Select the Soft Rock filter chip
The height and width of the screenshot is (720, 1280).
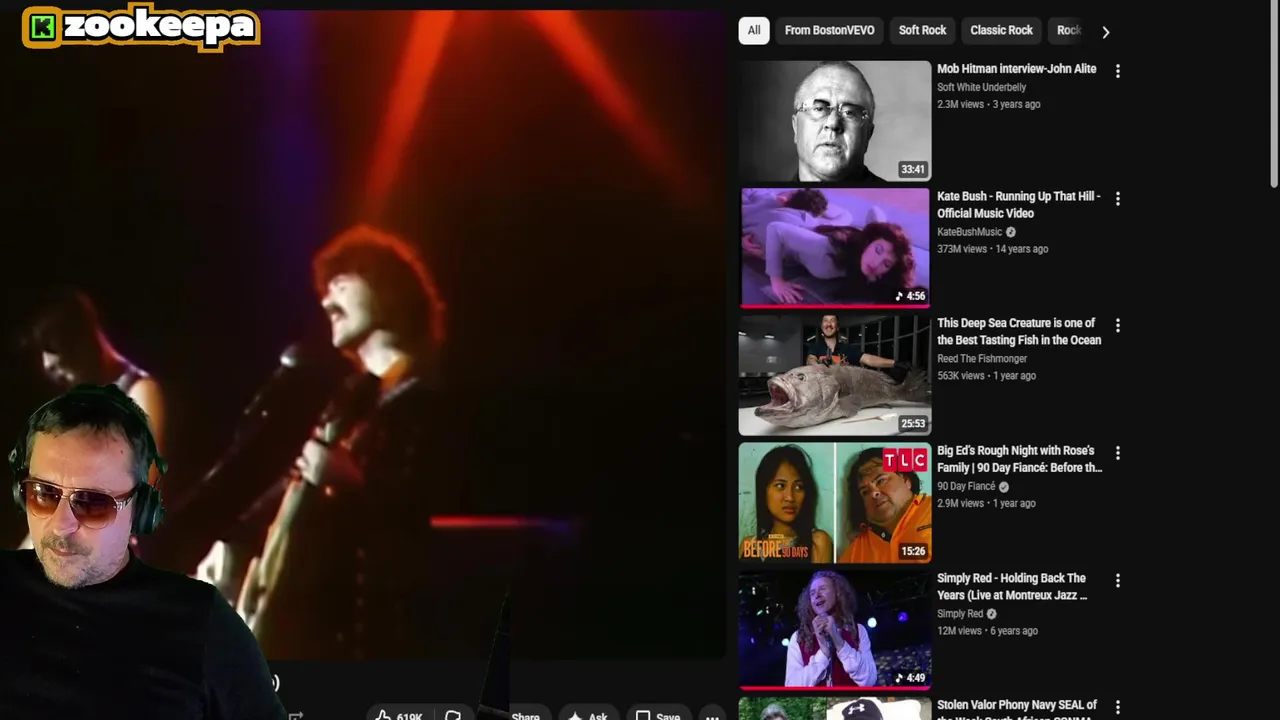(x=922, y=30)
